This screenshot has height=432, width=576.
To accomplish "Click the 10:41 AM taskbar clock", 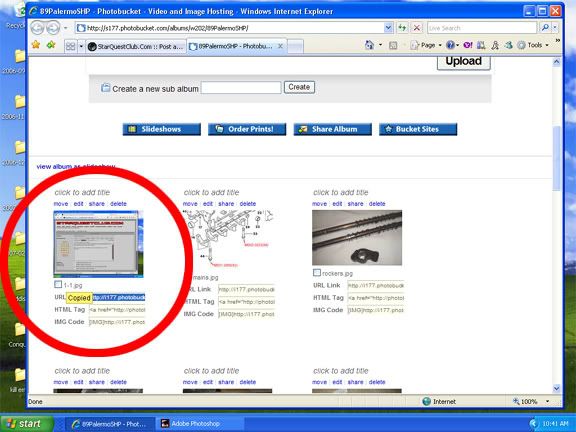I will (x=555, y=424).
